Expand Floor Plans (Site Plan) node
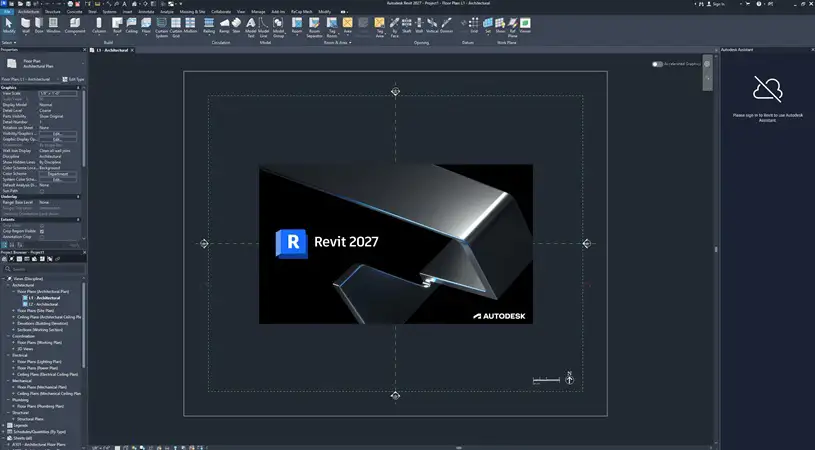 coord(14,311)
